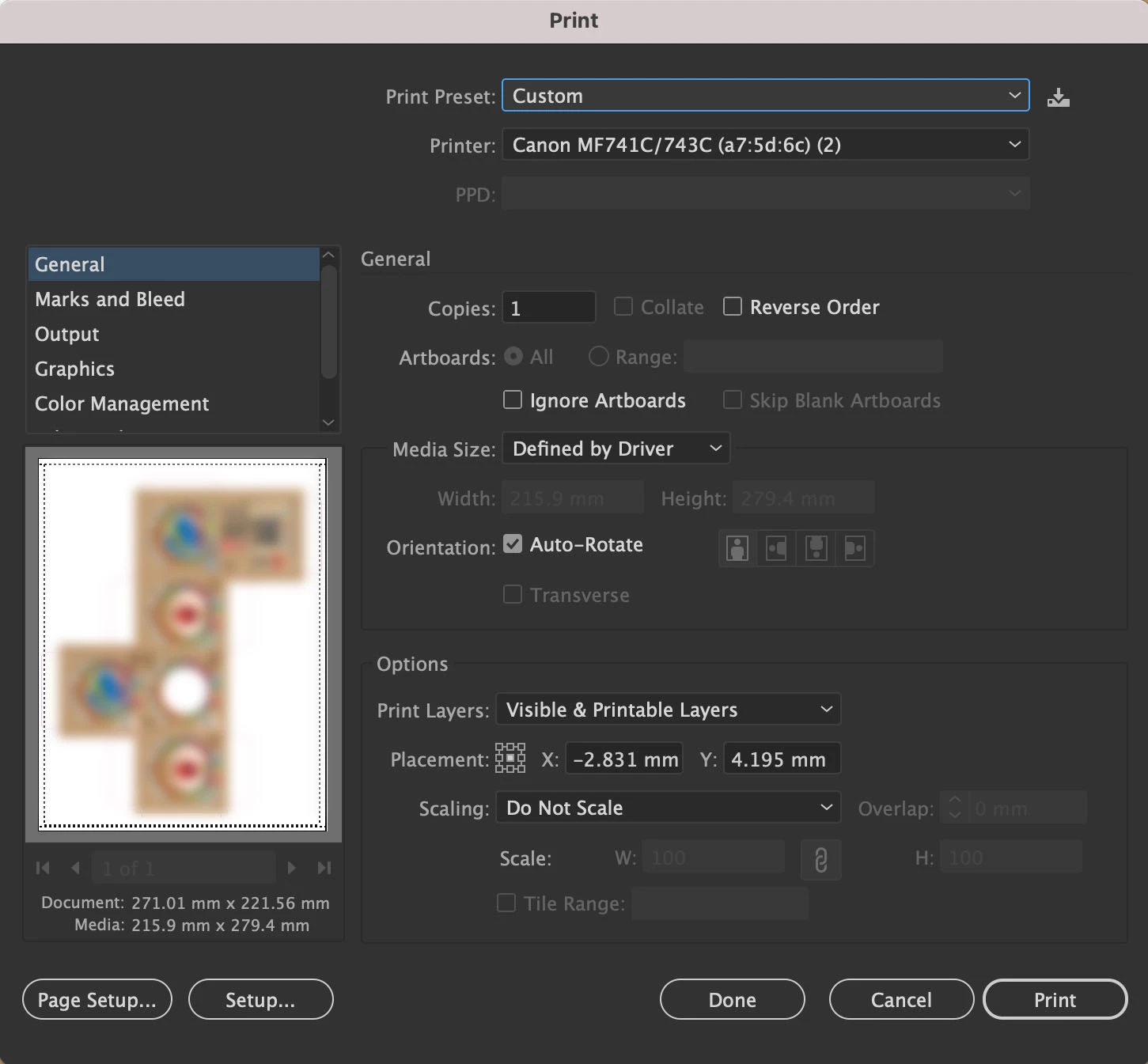Open the Print Preset dropdown
The height and width of the screenshot is (1064, 1148).
766,96
